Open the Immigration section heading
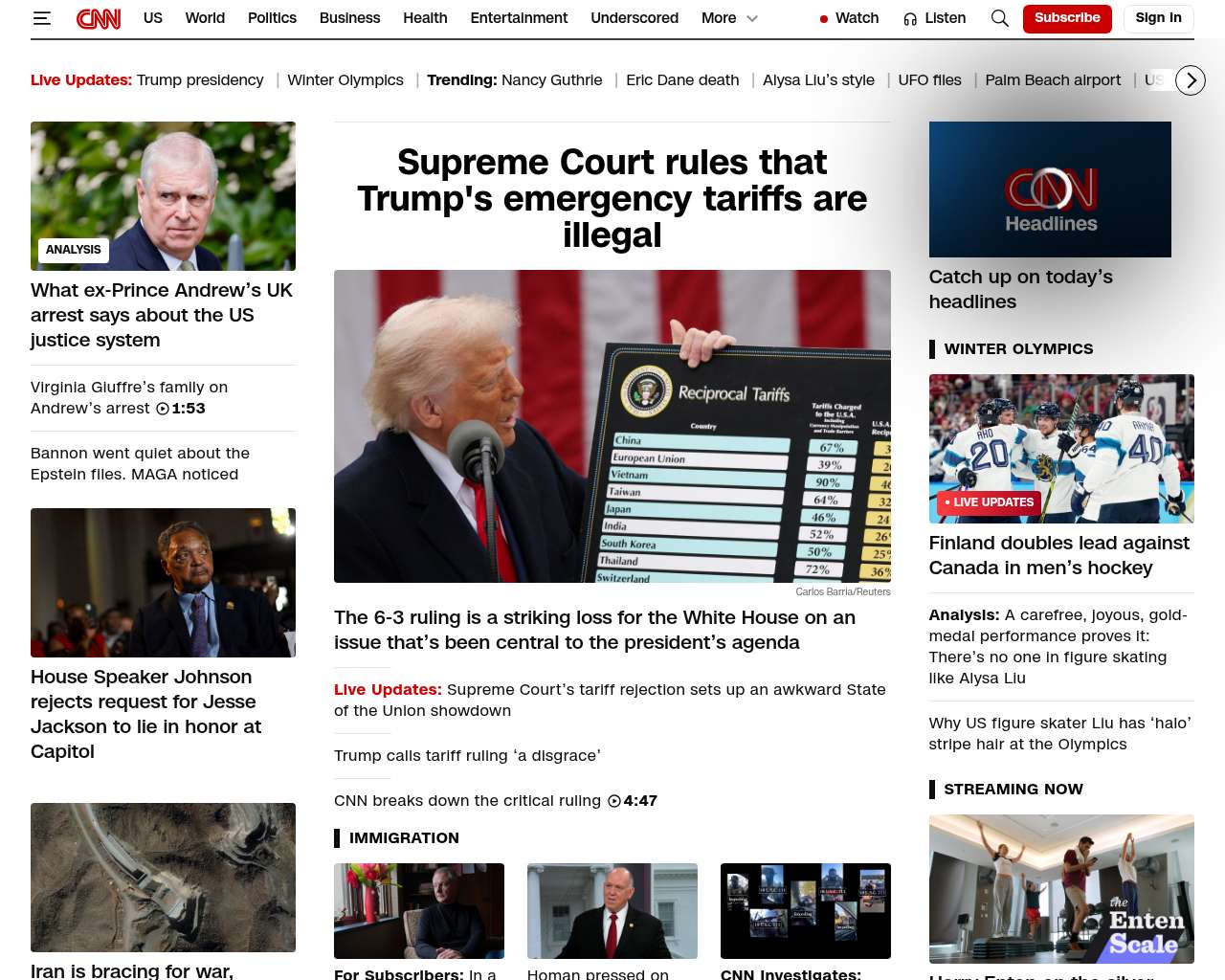This screenshot has height=980, width=1225. coord(404,838)
